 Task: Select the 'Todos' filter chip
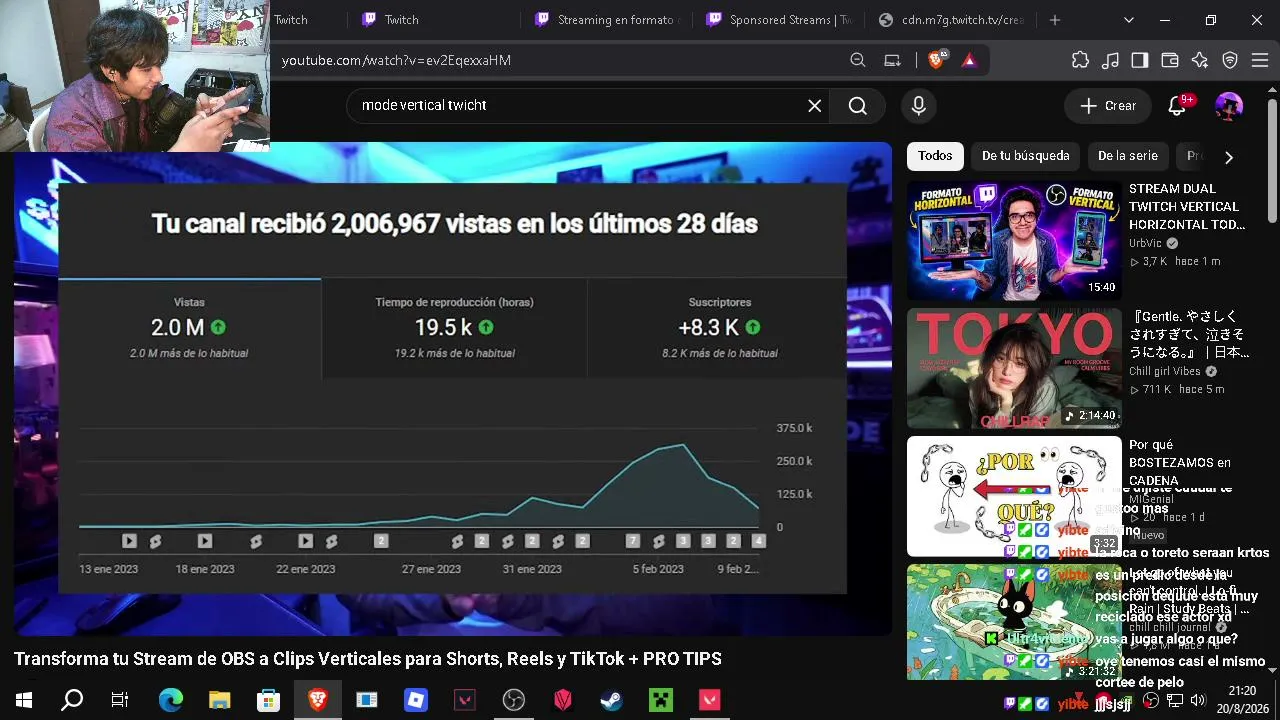click(935, 156)
